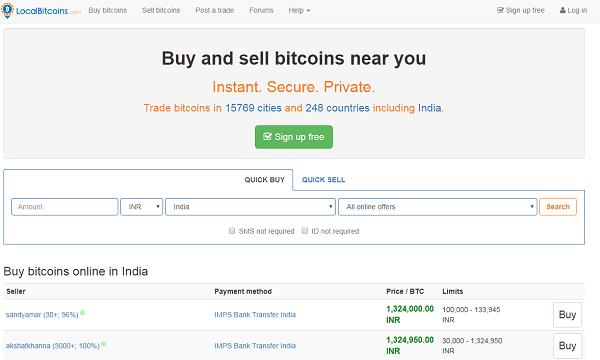Image resolution: width=600 pixels, height=360 pixels.
Task: Click the Seller column header
Action: (x=16, y=292)
